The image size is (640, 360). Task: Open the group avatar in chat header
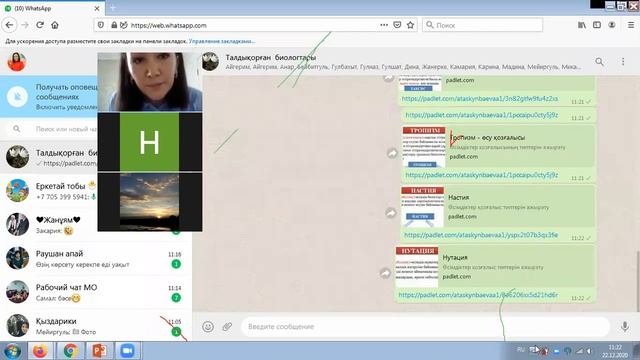coord(210,61)
